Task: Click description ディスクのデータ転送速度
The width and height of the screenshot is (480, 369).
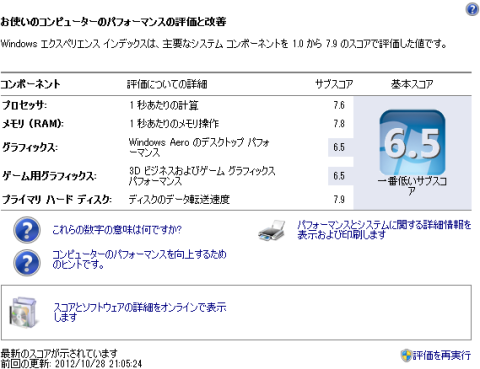Action: click(x=179, y=199)
